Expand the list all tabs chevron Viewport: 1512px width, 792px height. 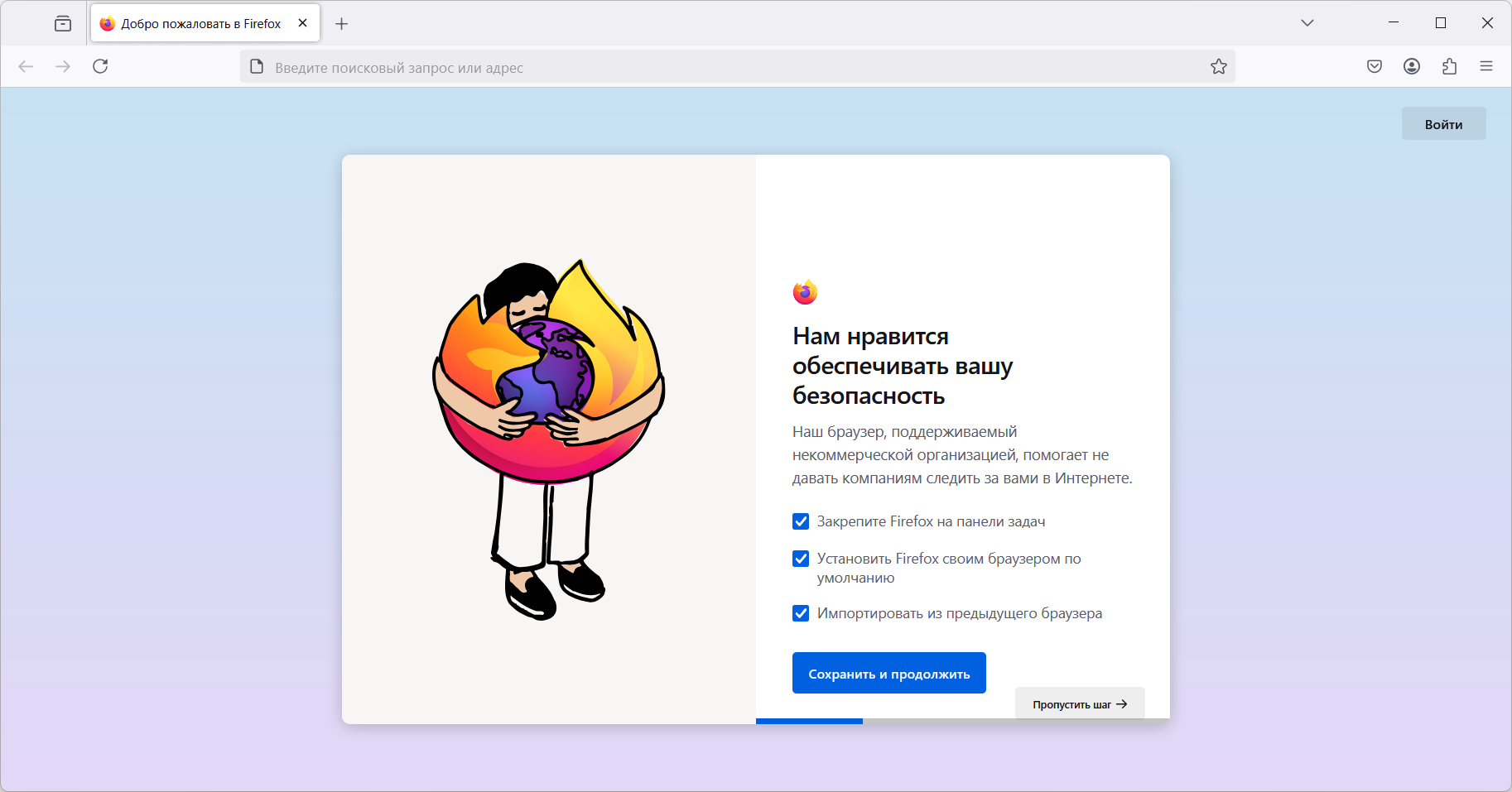[x=1307, y=23]
